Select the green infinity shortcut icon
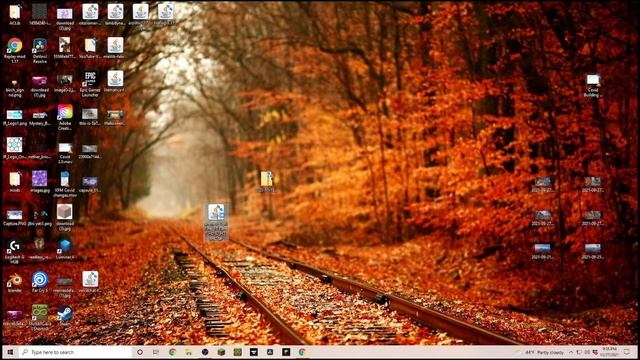This screenshot has height=360, width=640. tap(40, 317)
